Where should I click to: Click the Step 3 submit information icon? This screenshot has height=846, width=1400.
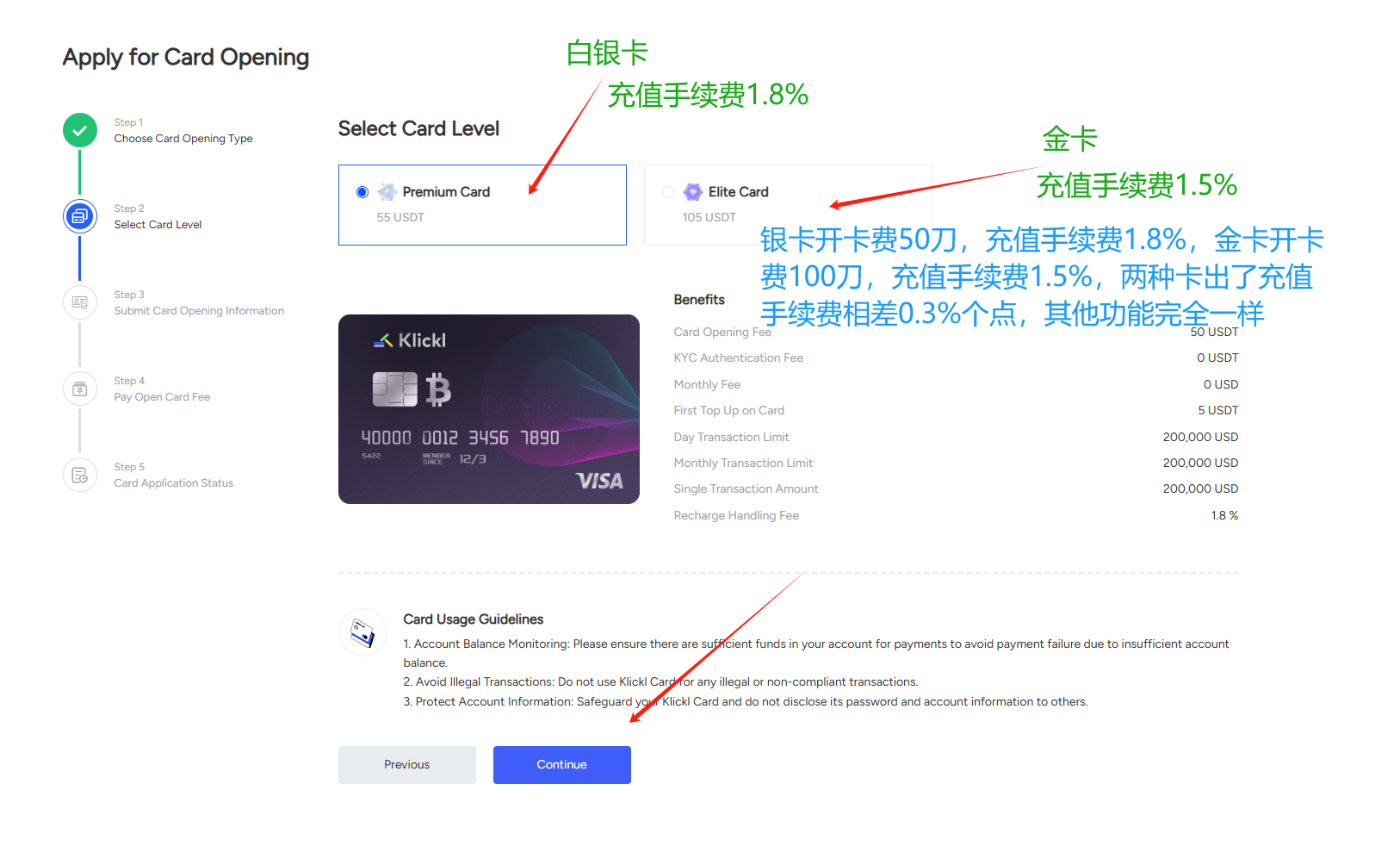coord(80,302)
